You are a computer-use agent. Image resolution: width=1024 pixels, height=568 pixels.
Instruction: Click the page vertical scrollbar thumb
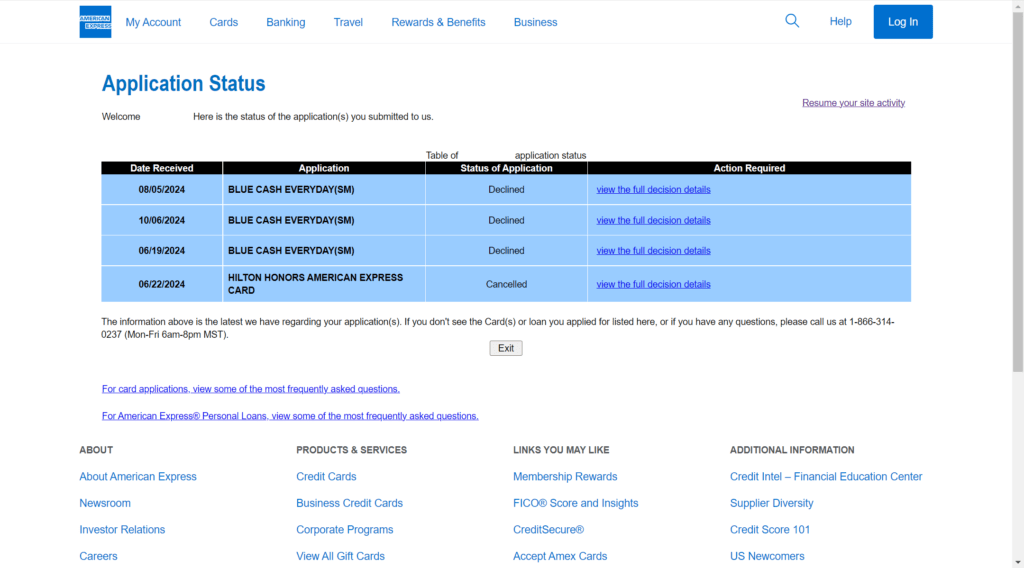(x=1018, y=193)
